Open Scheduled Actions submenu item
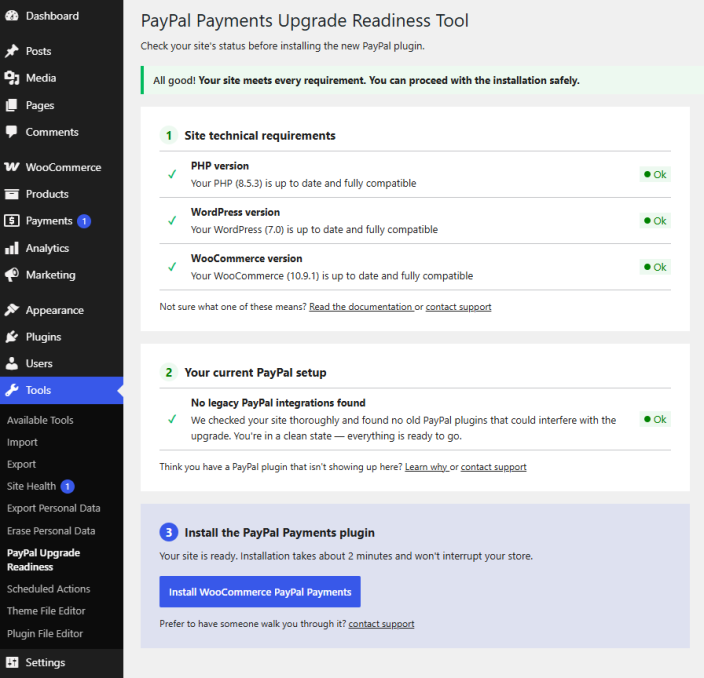This screenshot has width=704, height=678. (x=48, y=589)
